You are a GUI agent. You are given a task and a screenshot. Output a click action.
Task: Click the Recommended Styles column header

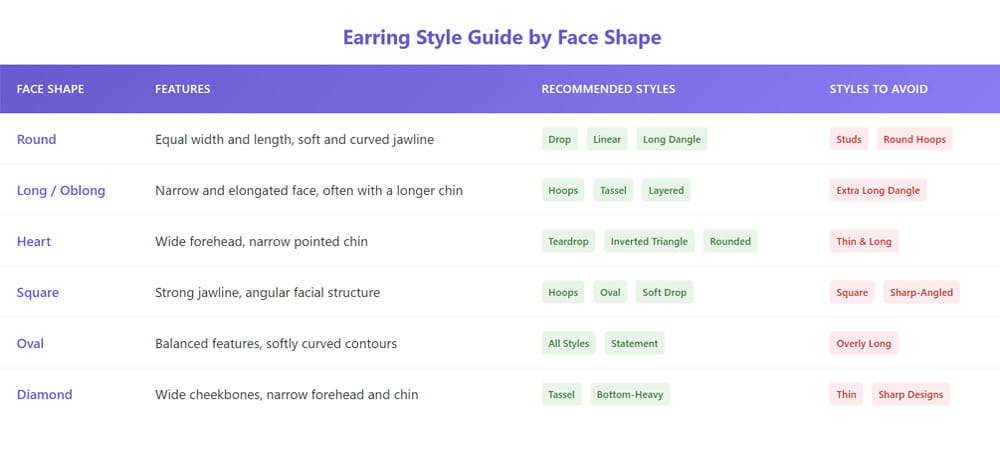[608, 89]
